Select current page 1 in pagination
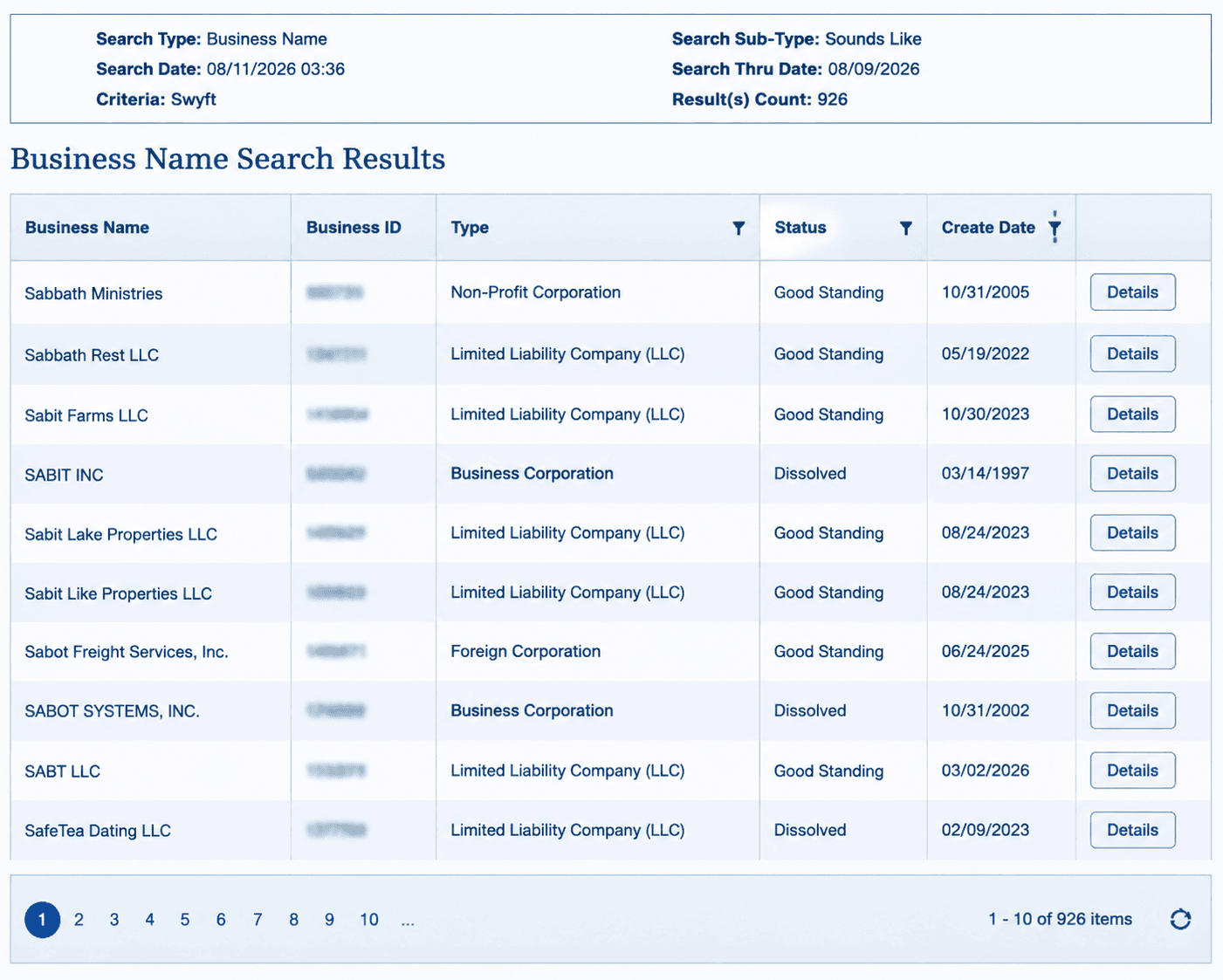Viewport: 1223px width, 980px height. point(42,920)
